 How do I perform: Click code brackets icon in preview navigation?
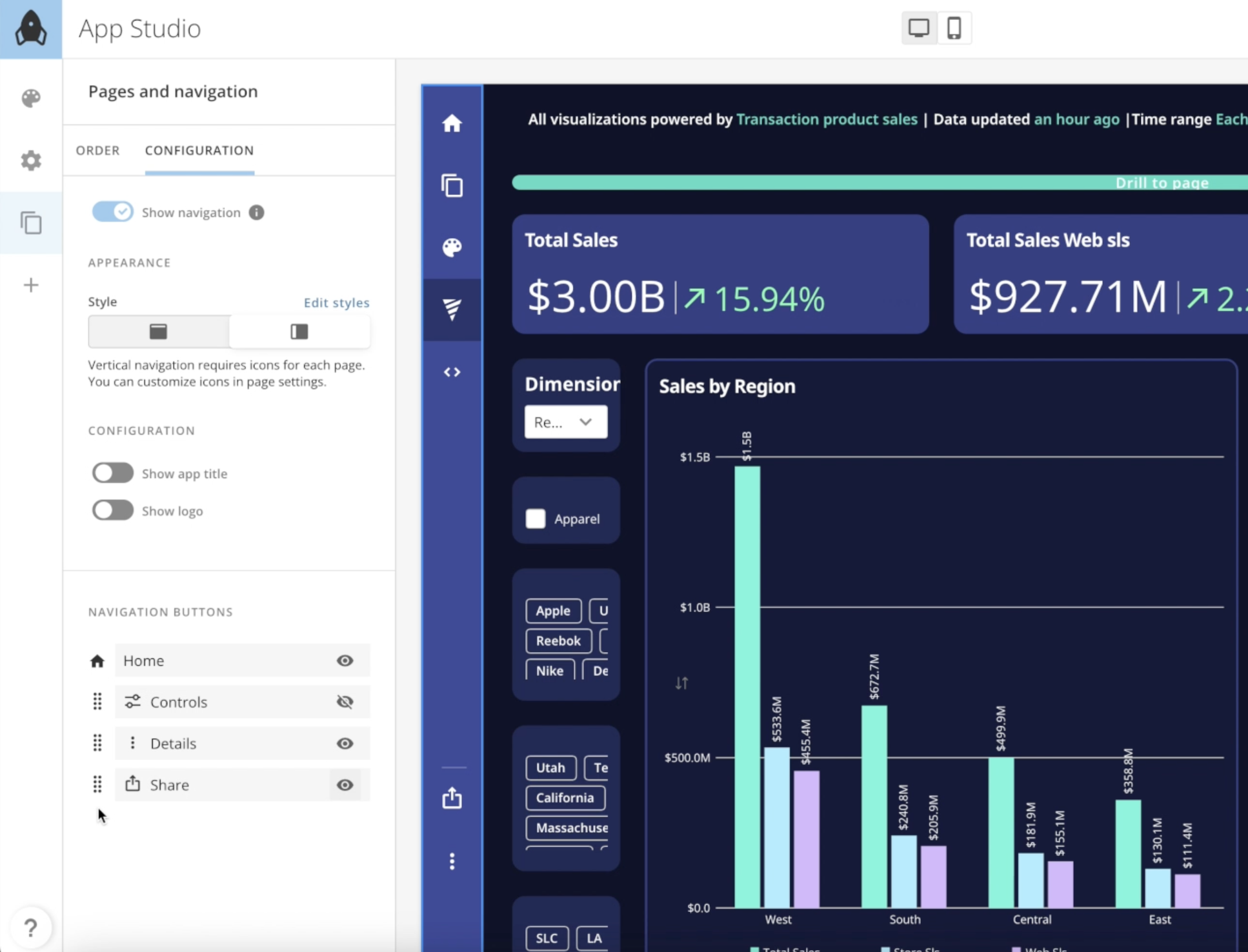pyautogui.click(x=452, y=372)
